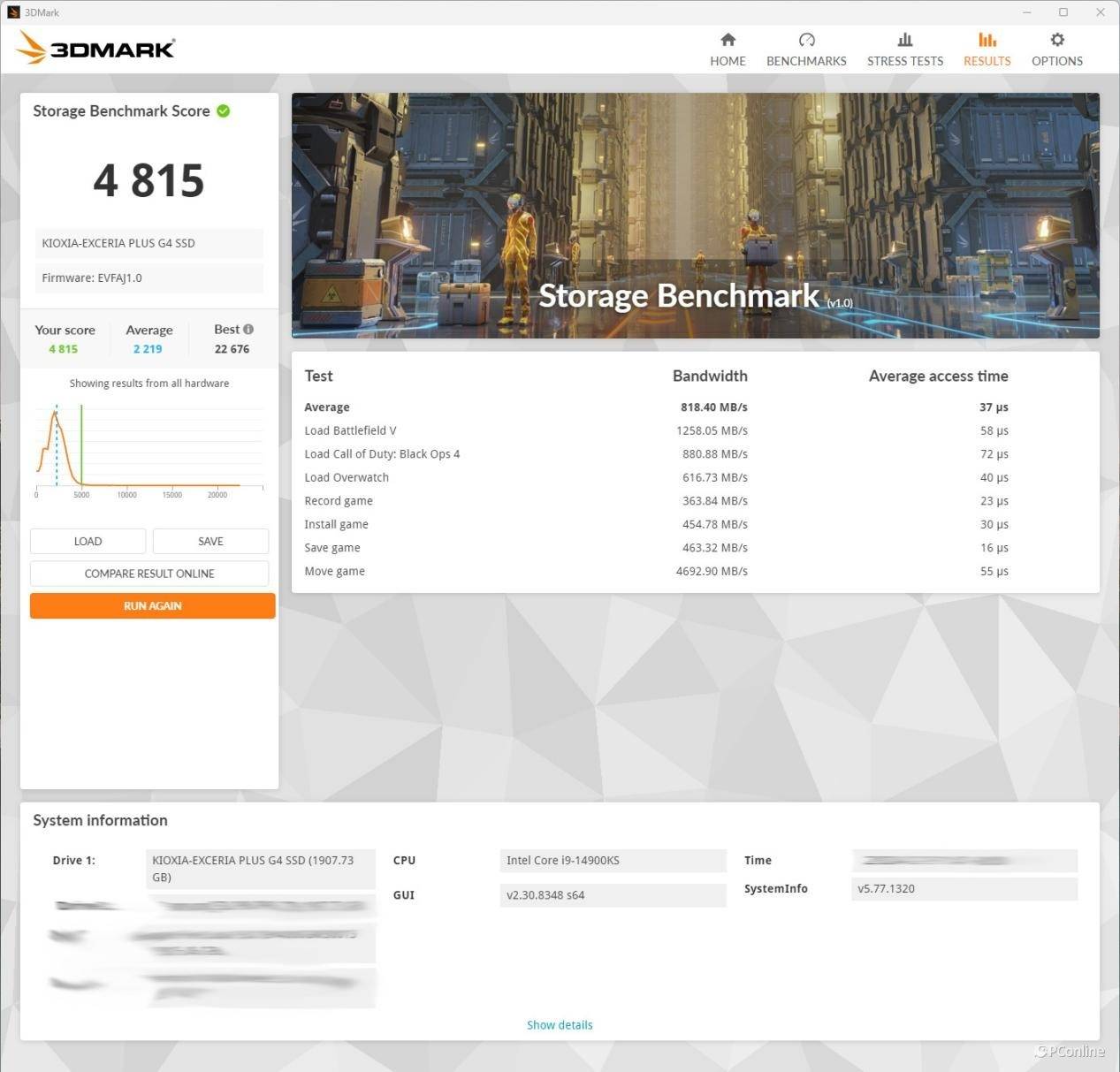This screenshot has width=1120, height=1072.
Task: Select the Intel Core i9-14900KS CPU field
Action: 612,861
